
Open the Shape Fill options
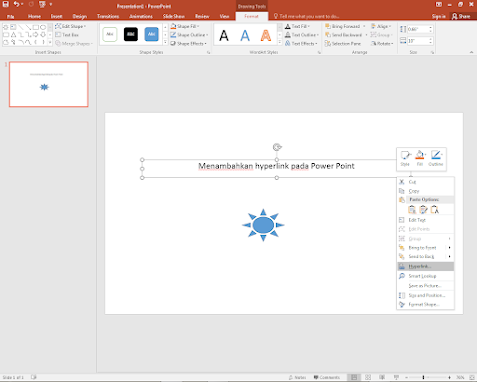click(185, 26)
